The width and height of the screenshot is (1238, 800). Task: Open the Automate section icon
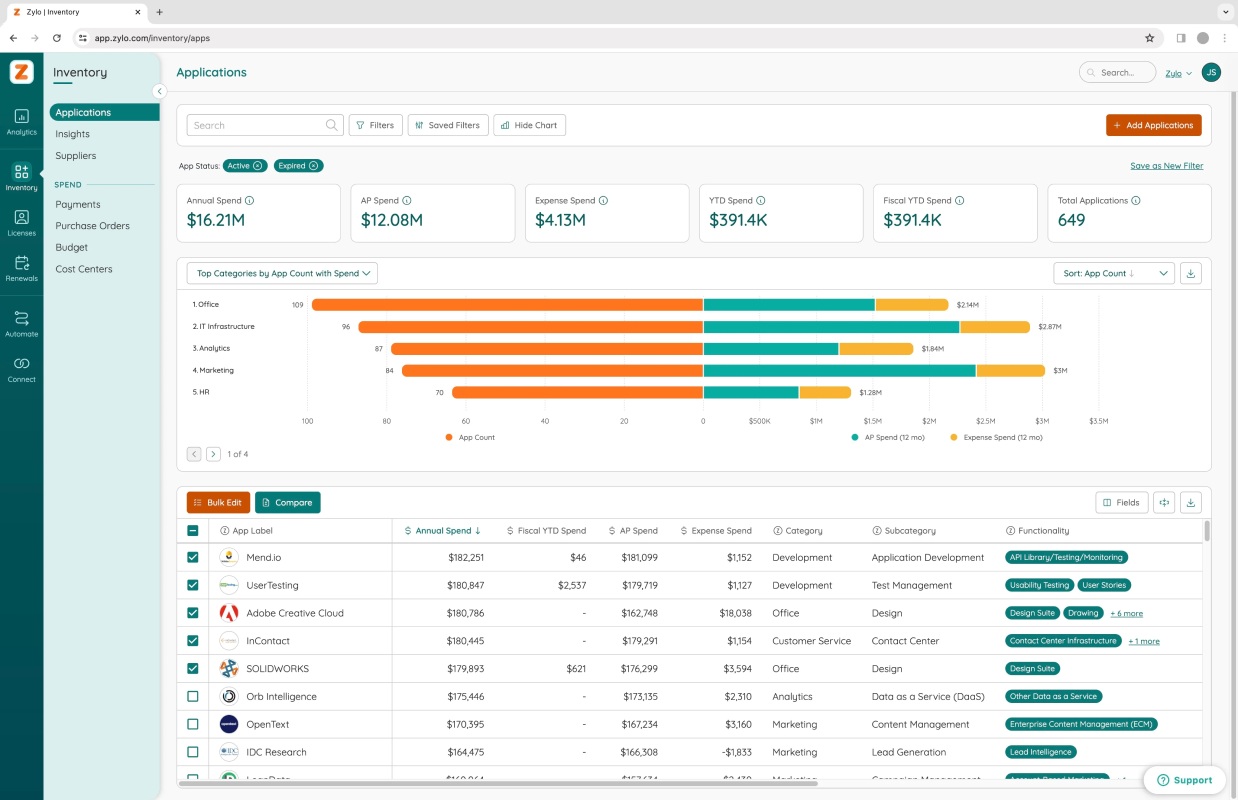21,324
